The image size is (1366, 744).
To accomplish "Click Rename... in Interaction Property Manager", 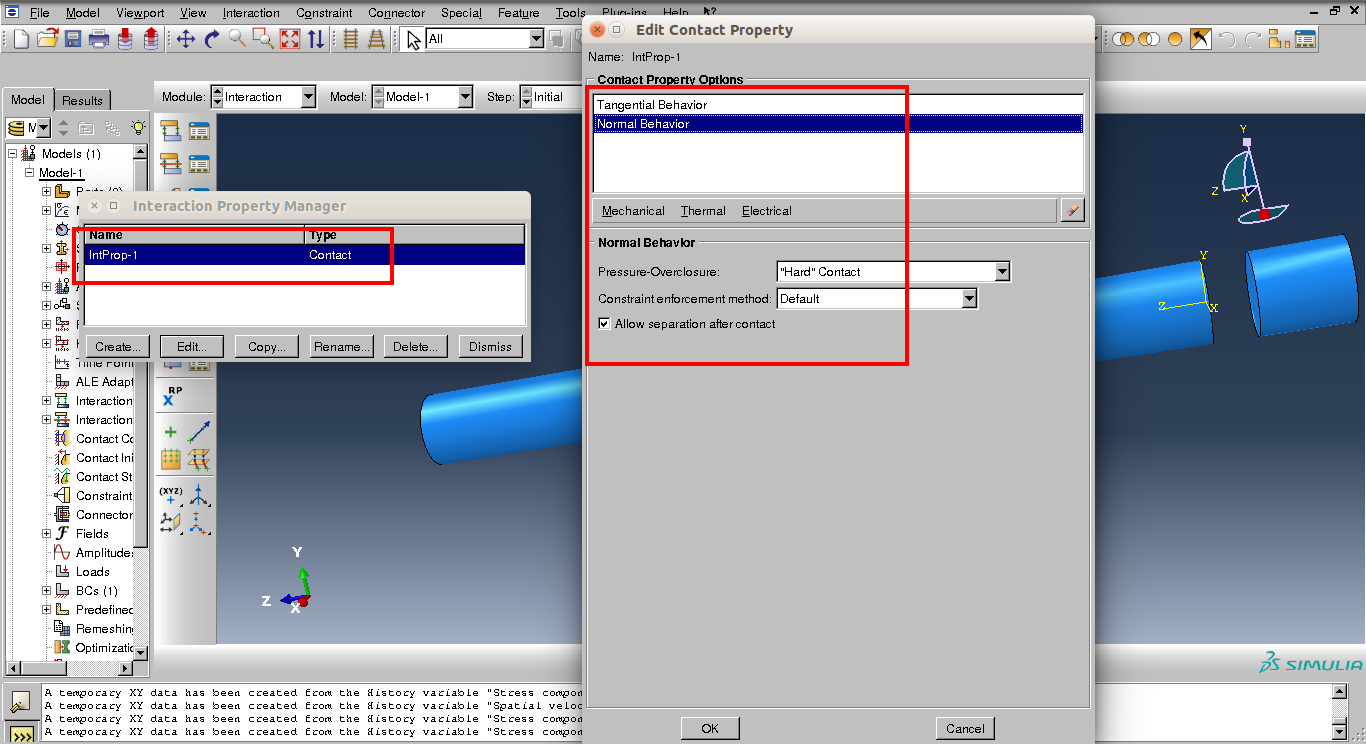I will click(342, 346).
